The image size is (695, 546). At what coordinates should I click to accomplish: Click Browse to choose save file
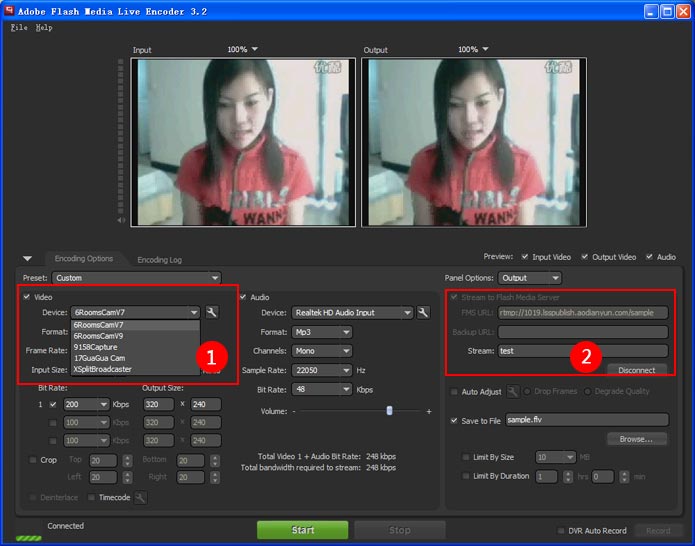(x=636, y=439)
